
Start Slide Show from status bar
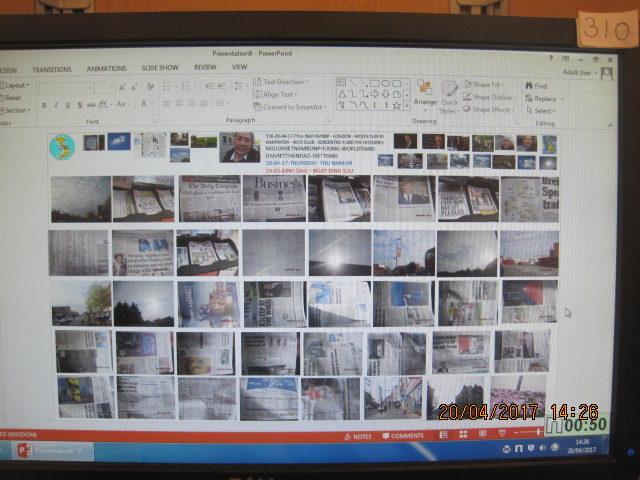pyautogui.click(x=502, y=433)
